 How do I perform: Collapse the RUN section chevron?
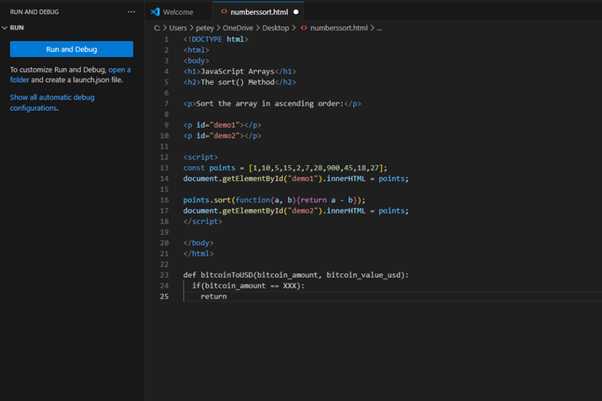click(5, 28)
